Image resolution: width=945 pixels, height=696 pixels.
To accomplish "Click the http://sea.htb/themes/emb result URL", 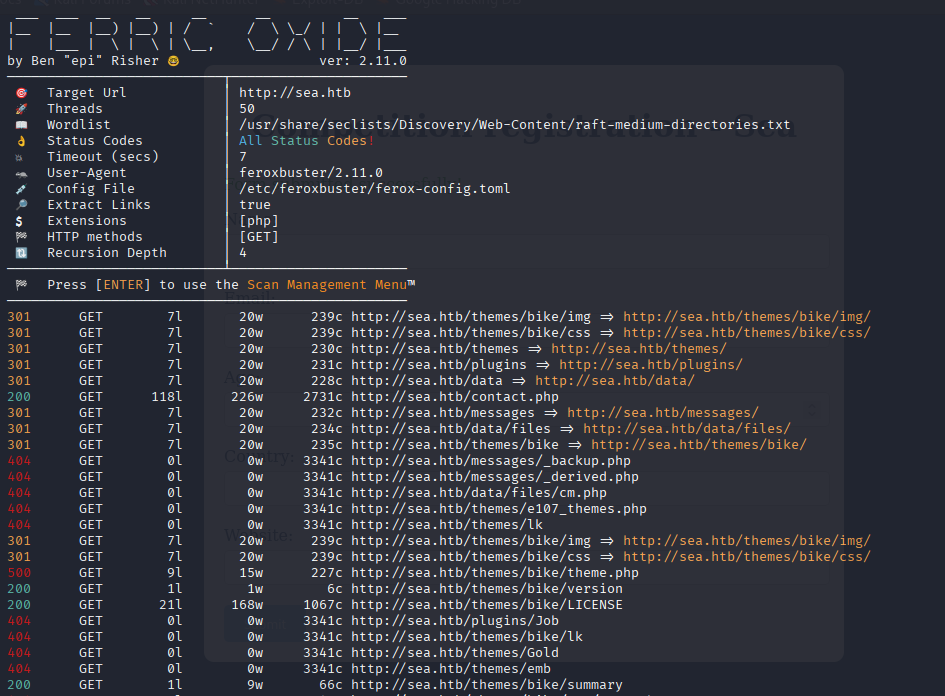I will (451, 669).
